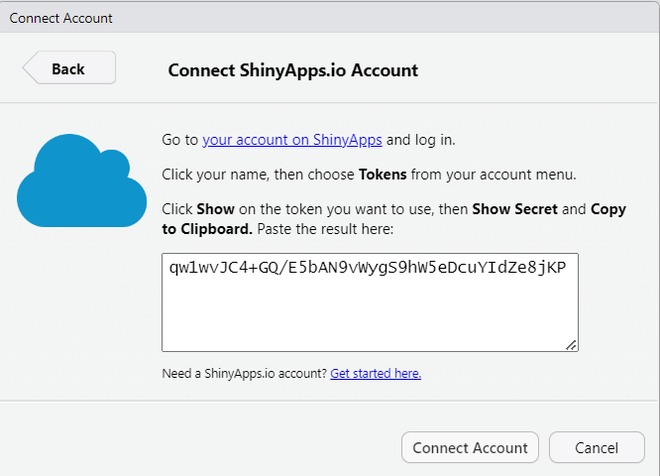
Task: Click the 'Connect ShinyApps.io Account' heading
Action: pos(292,70)
